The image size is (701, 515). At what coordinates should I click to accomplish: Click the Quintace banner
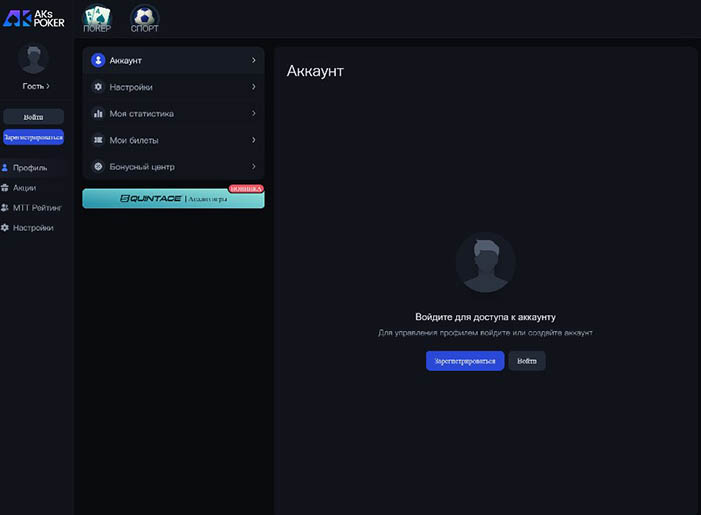[x=173, y=198]
